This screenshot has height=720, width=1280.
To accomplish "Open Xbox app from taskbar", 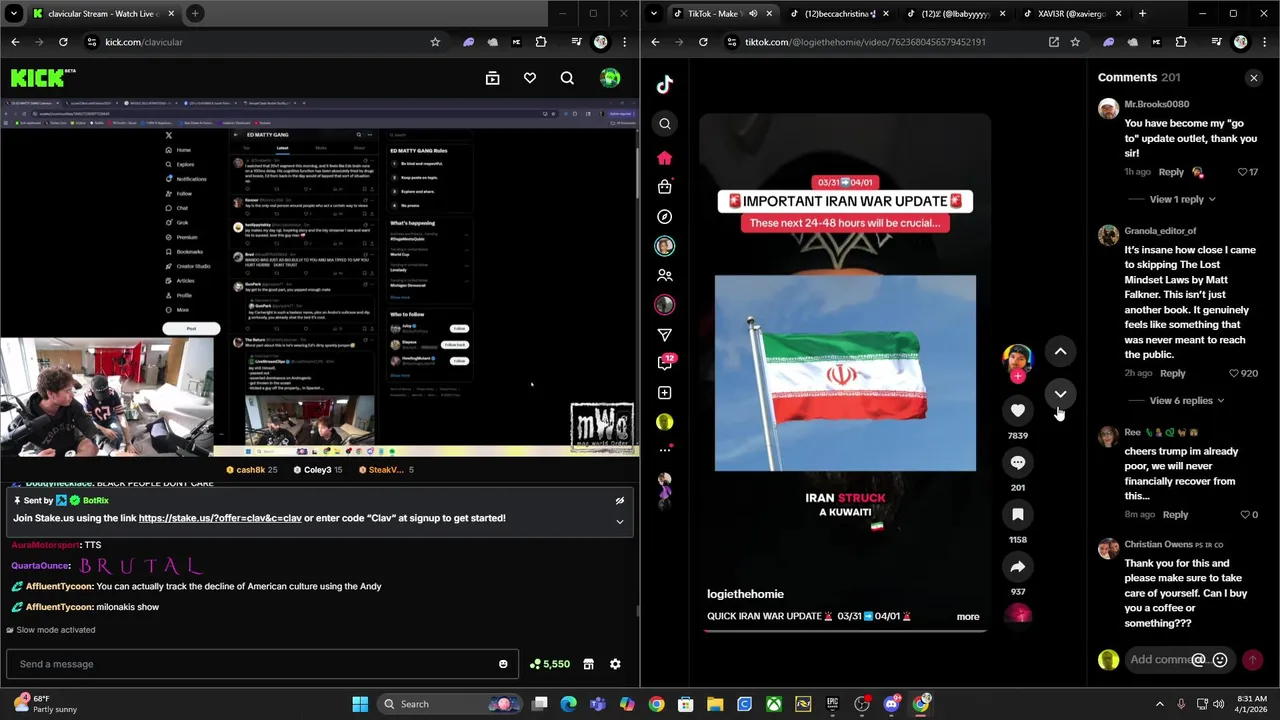I will click(773, 704).
